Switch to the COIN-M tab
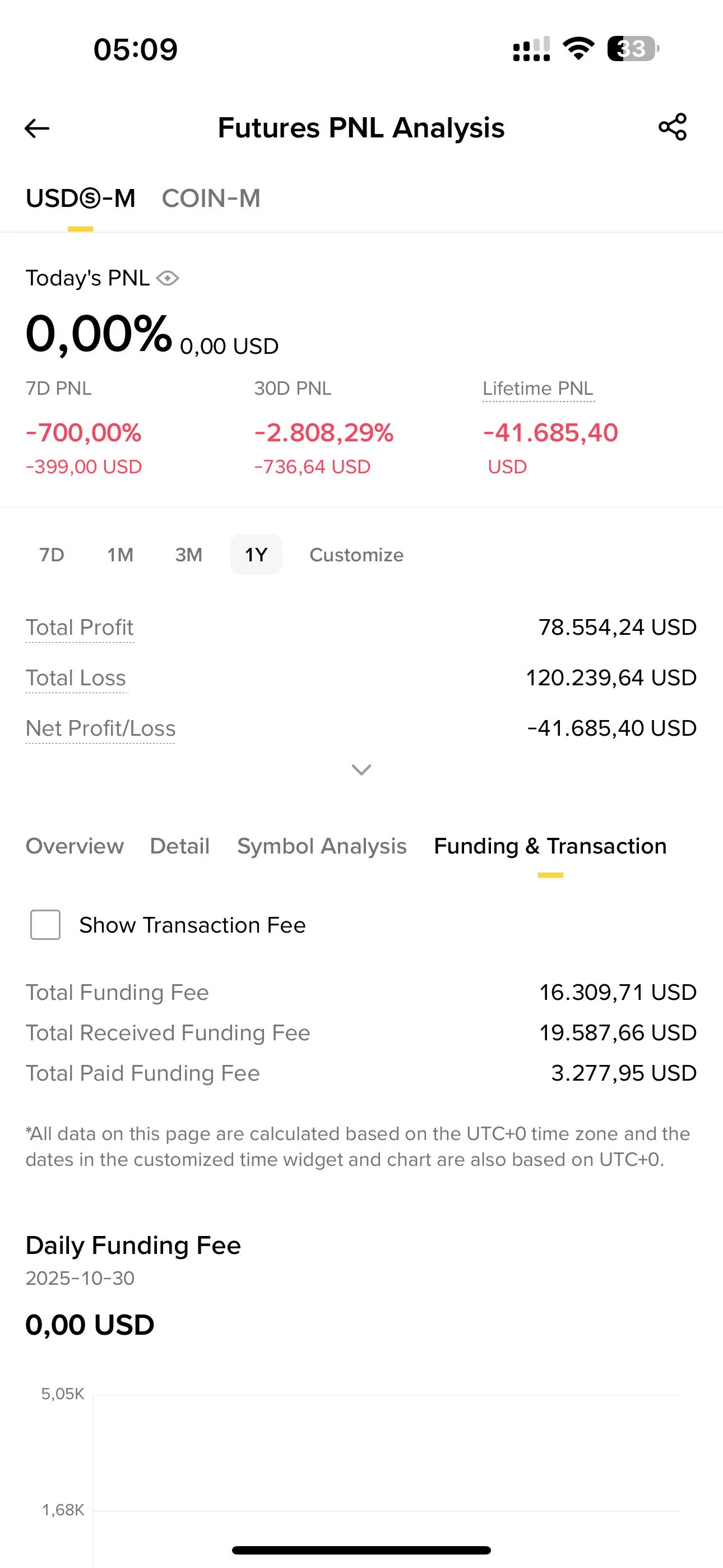The image size is (723, 1568). 211,199
